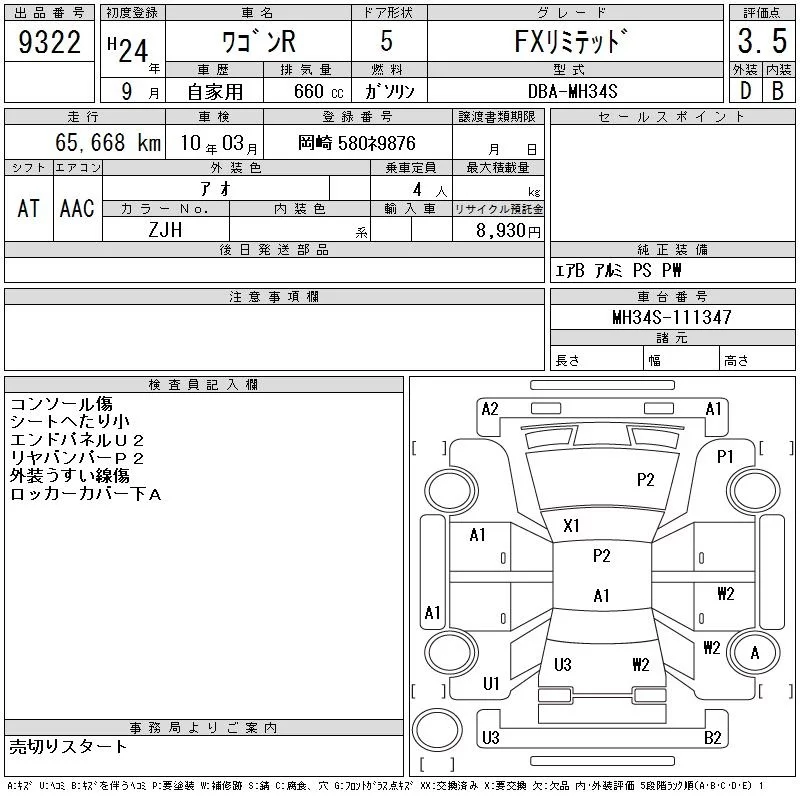800x800 pixels.
Task: Select inspector note 外装うすい線傷
Action: click(x=70, y=476)
